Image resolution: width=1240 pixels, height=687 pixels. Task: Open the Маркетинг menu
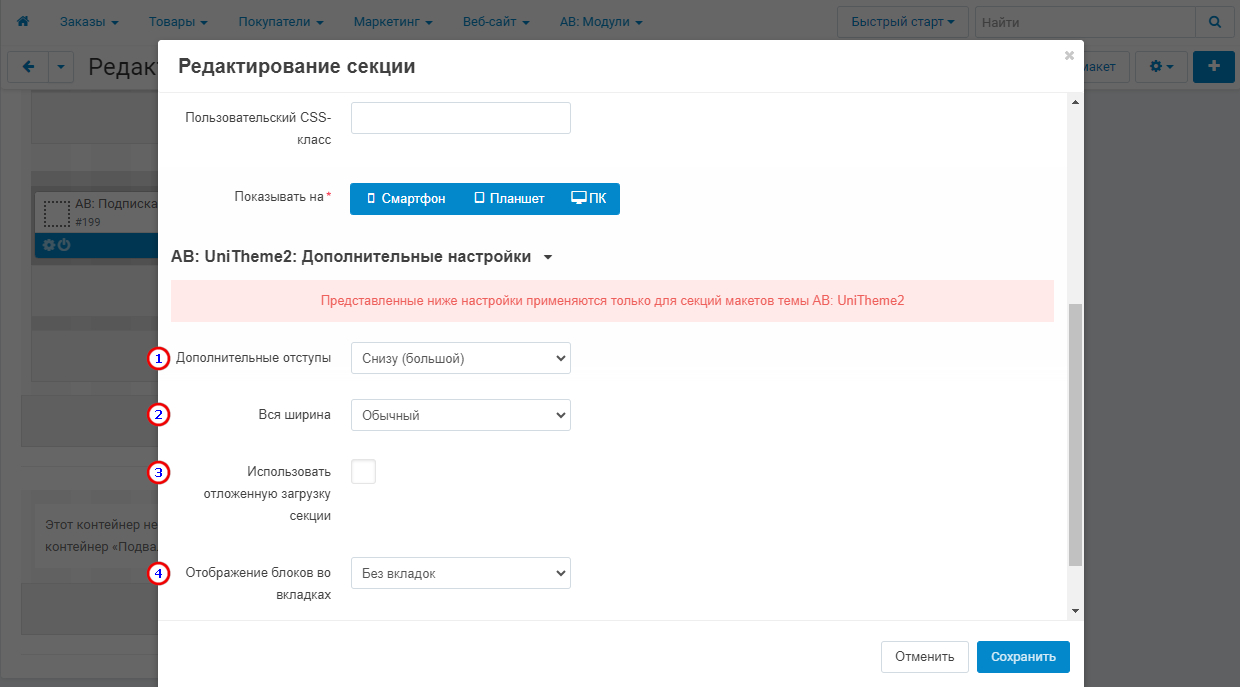click(x=392, y=21)
